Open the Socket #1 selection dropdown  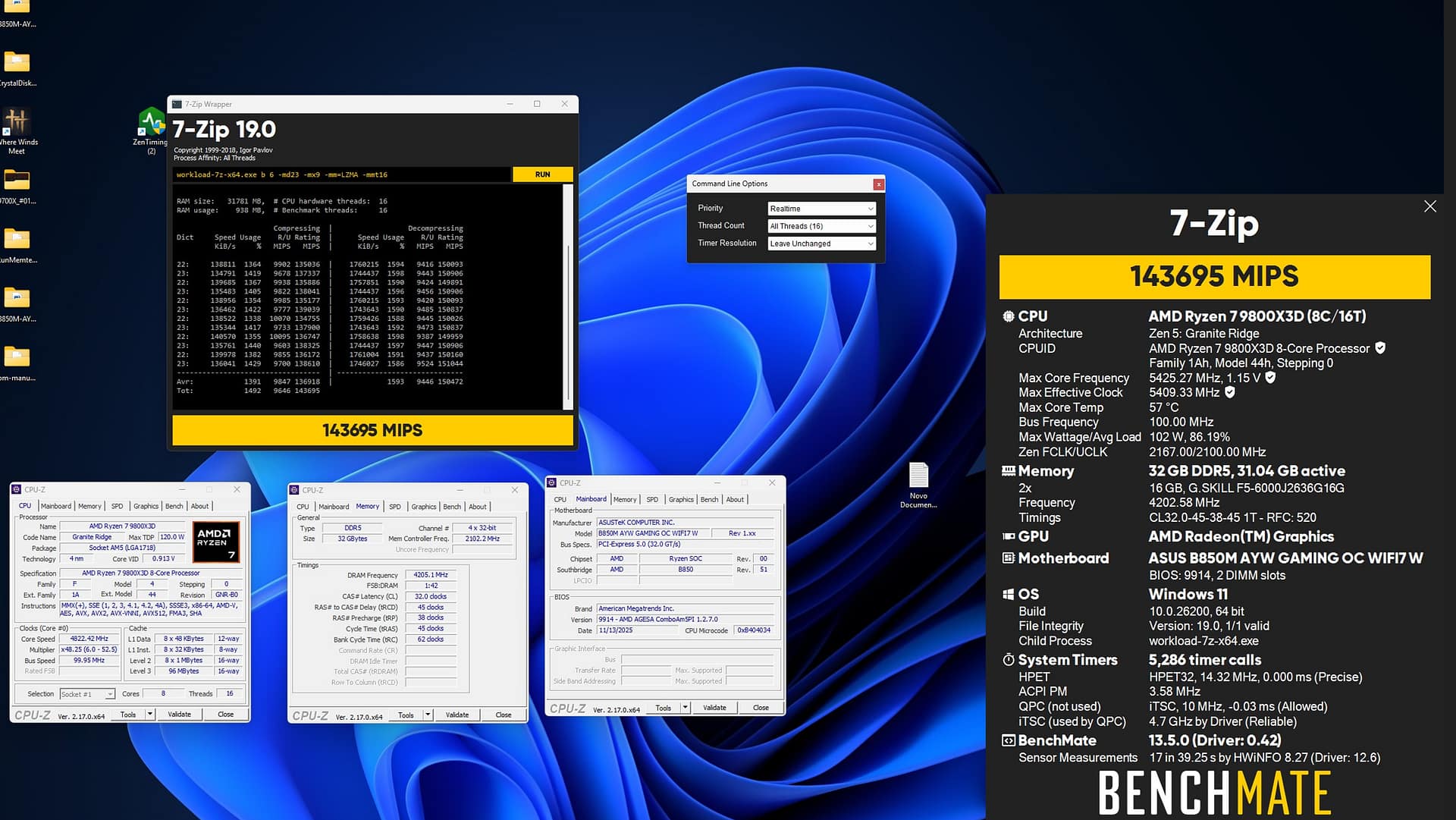[x=87, y=694]
